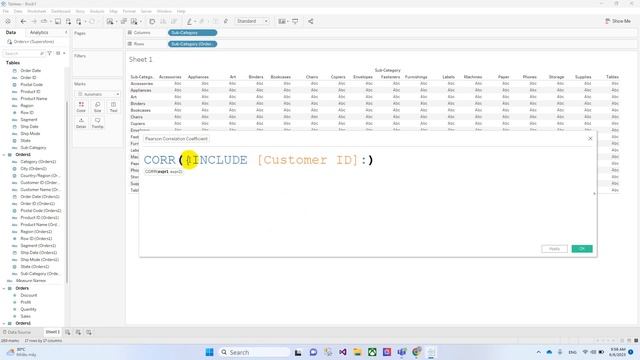Collapse the Orders table with Discount measures

[x=4, y=288]
